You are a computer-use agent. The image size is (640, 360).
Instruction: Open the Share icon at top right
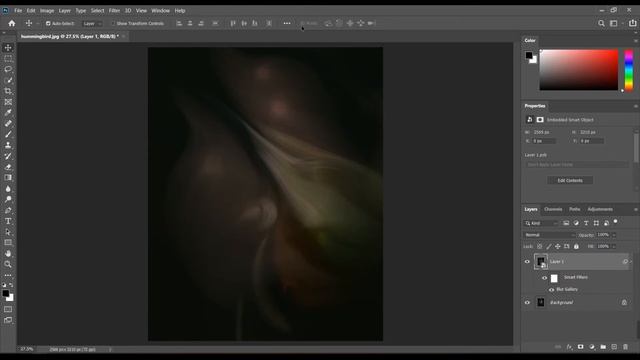(x=632, y=23)
